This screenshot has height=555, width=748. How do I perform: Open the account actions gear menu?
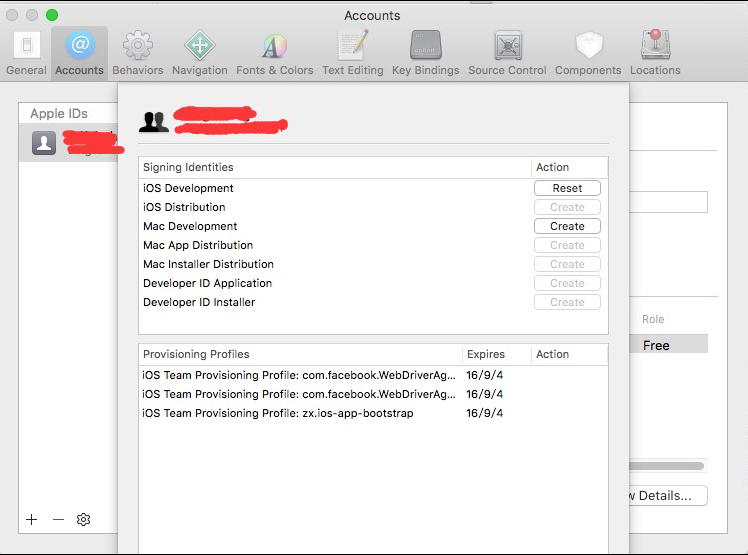point(84,520)
